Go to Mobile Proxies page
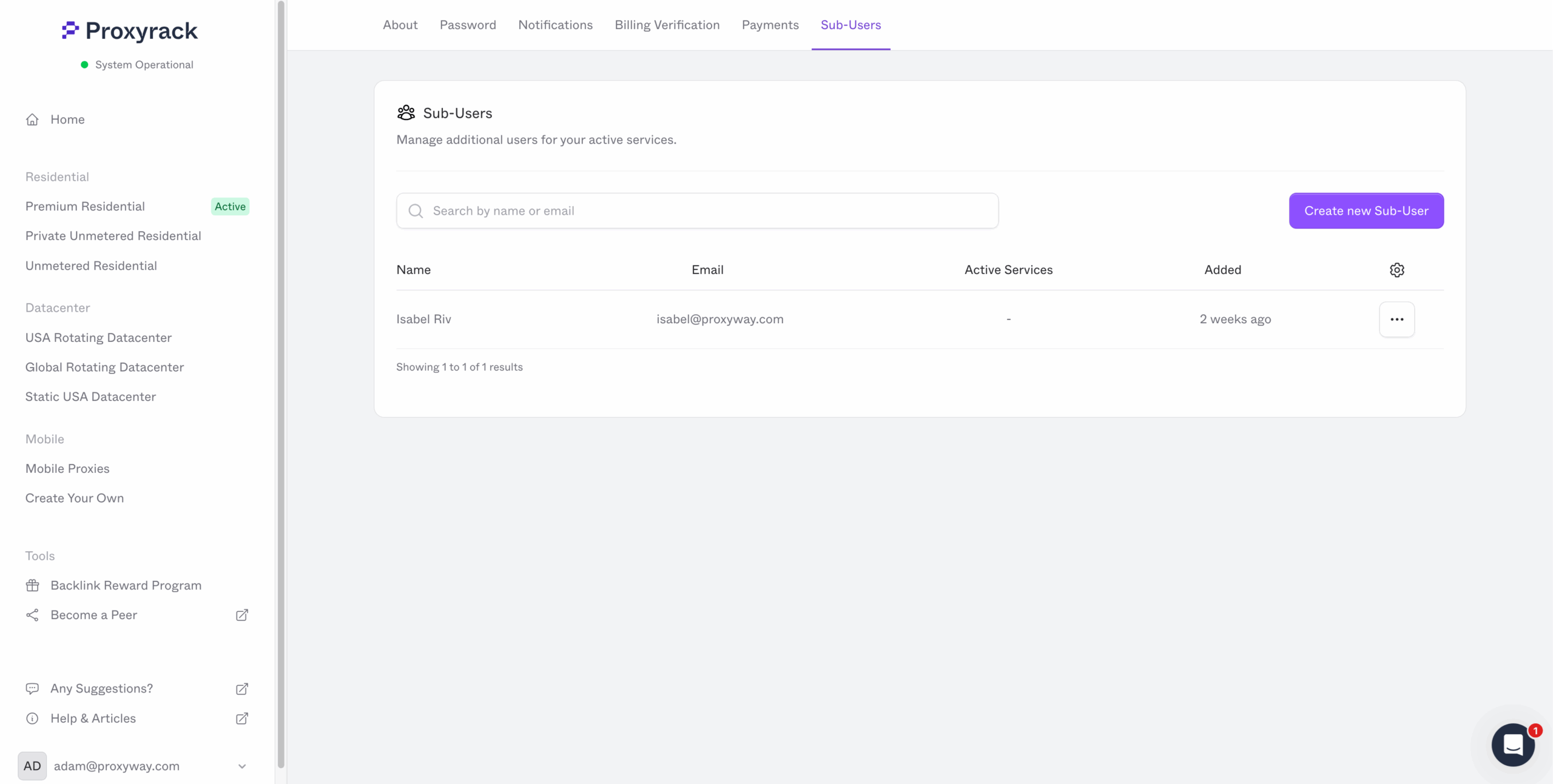Image resolution: width=1553 pixels, height=784 pixels. (x=67, y=469)
